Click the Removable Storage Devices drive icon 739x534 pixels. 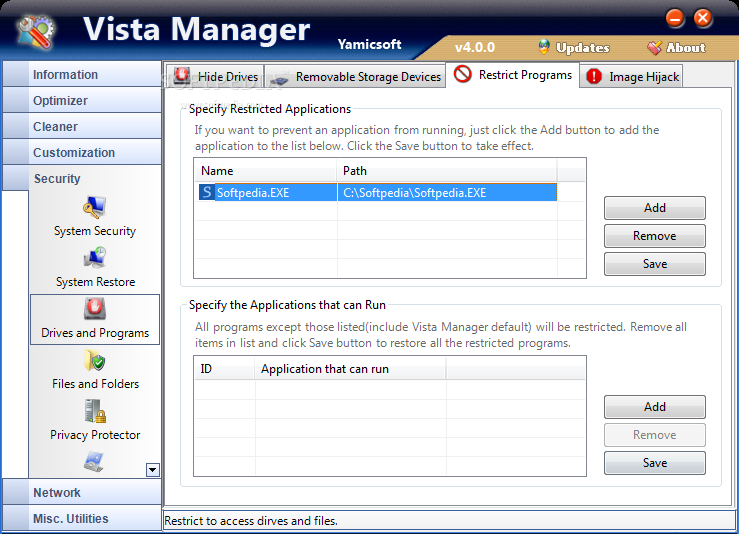pos(279,79)
